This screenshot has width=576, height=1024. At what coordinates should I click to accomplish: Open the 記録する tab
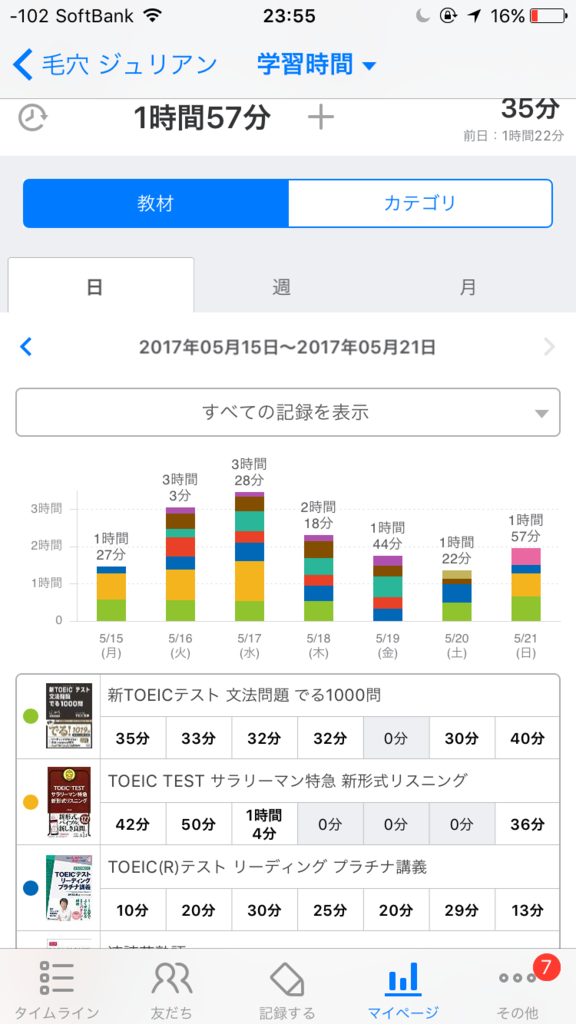pyautogui.click(x=287, y=987)
